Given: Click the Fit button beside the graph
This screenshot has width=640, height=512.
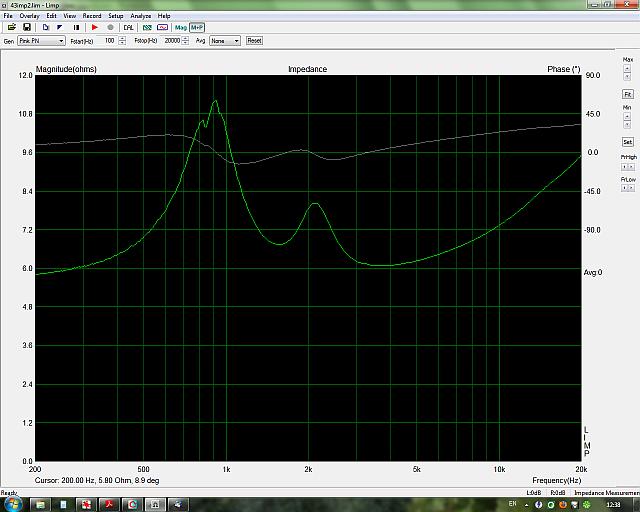Looking at the screenshot, I should [x=627, y=93].
